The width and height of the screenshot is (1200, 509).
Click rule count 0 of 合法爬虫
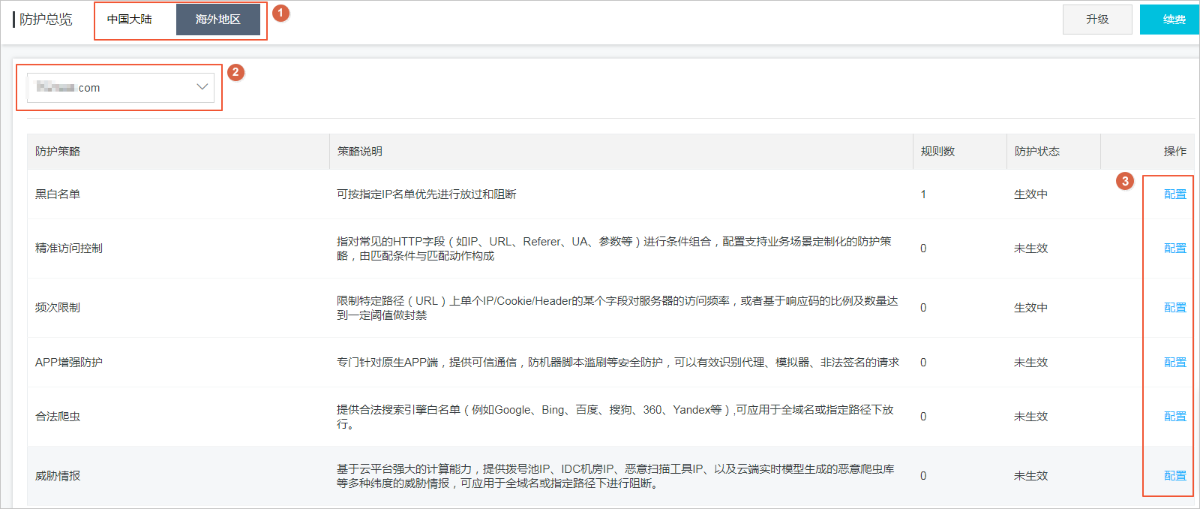point(923,416)
